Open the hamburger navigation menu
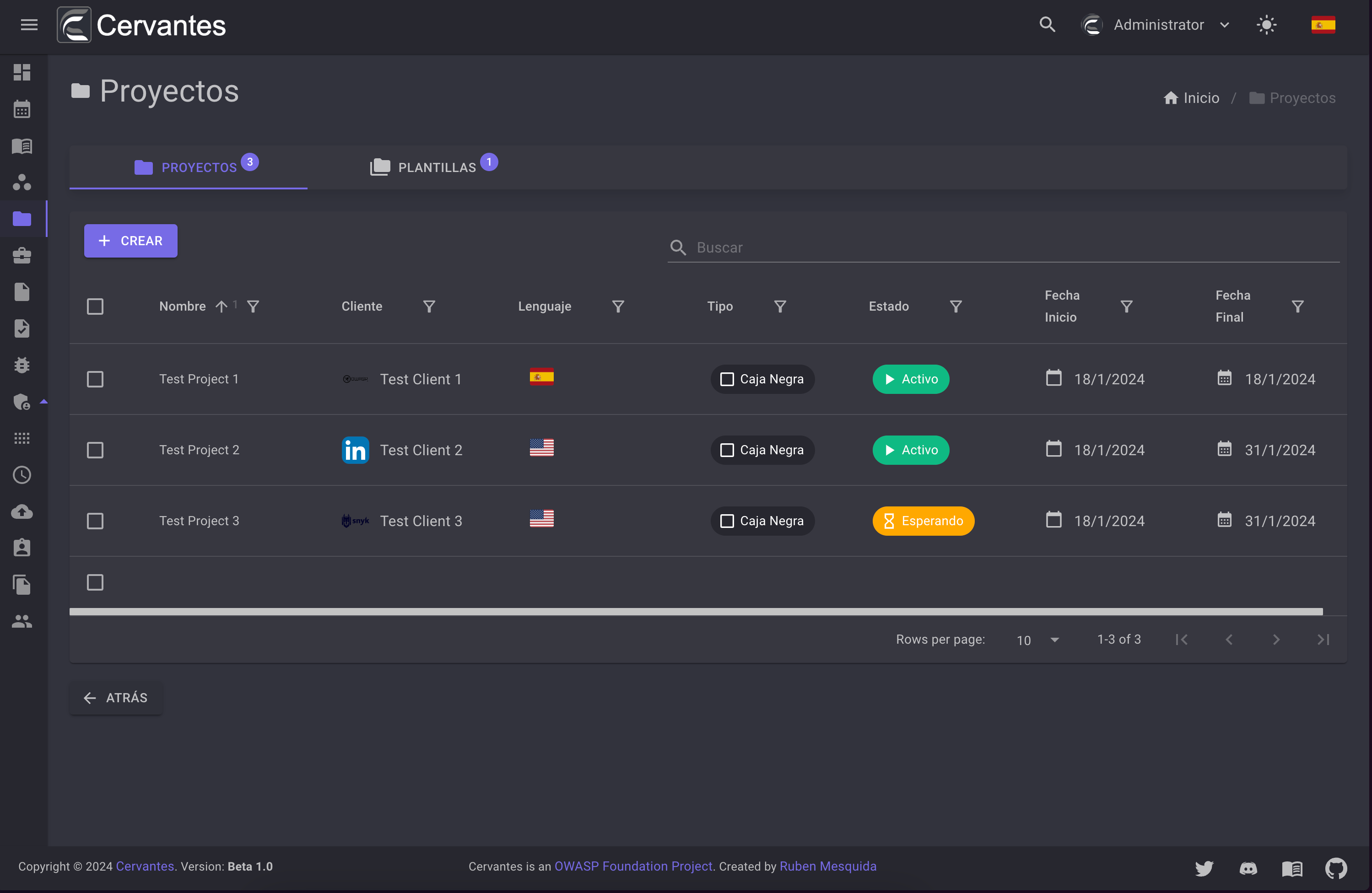This screenshot has width=1372, height=893. [x=29, y=25]
